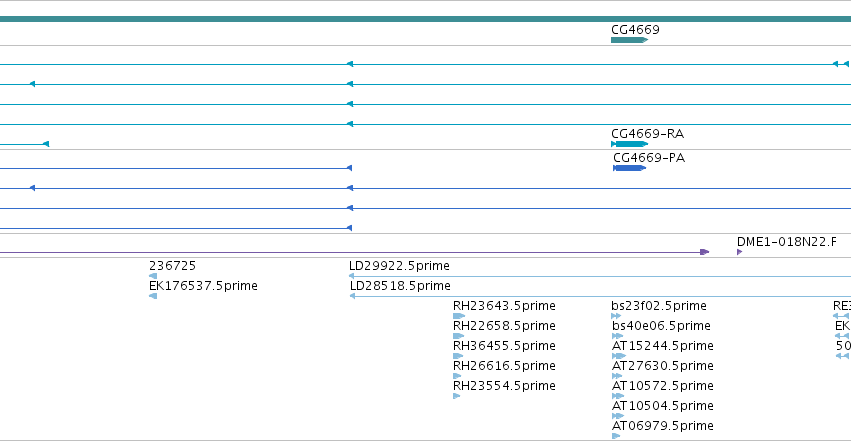Select the glyph under RH23643.5prime
851x441 pixels.
(x=459, y=316)
